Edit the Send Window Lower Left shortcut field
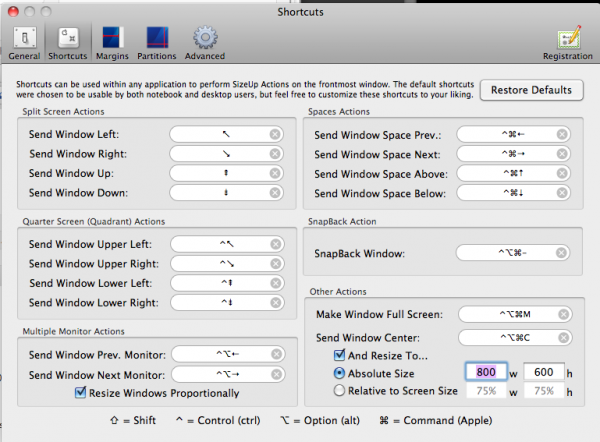600x442 pixels. (227, 283)
